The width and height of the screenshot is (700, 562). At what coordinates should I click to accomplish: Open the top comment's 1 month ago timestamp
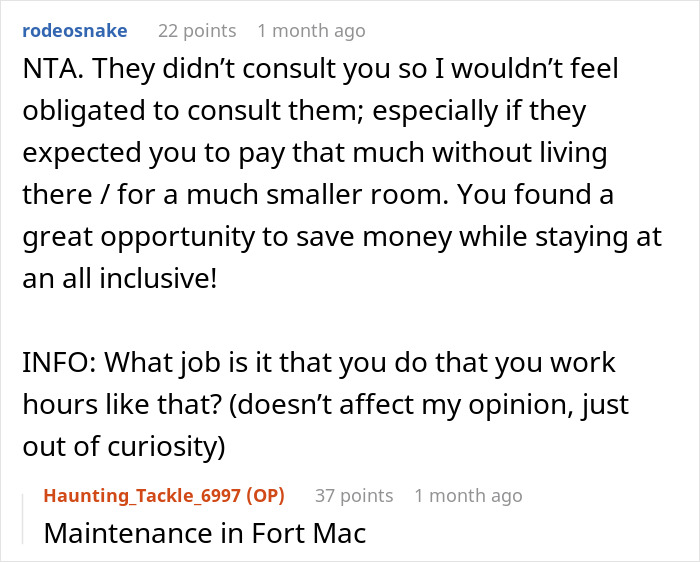click(x=312, y=31)
